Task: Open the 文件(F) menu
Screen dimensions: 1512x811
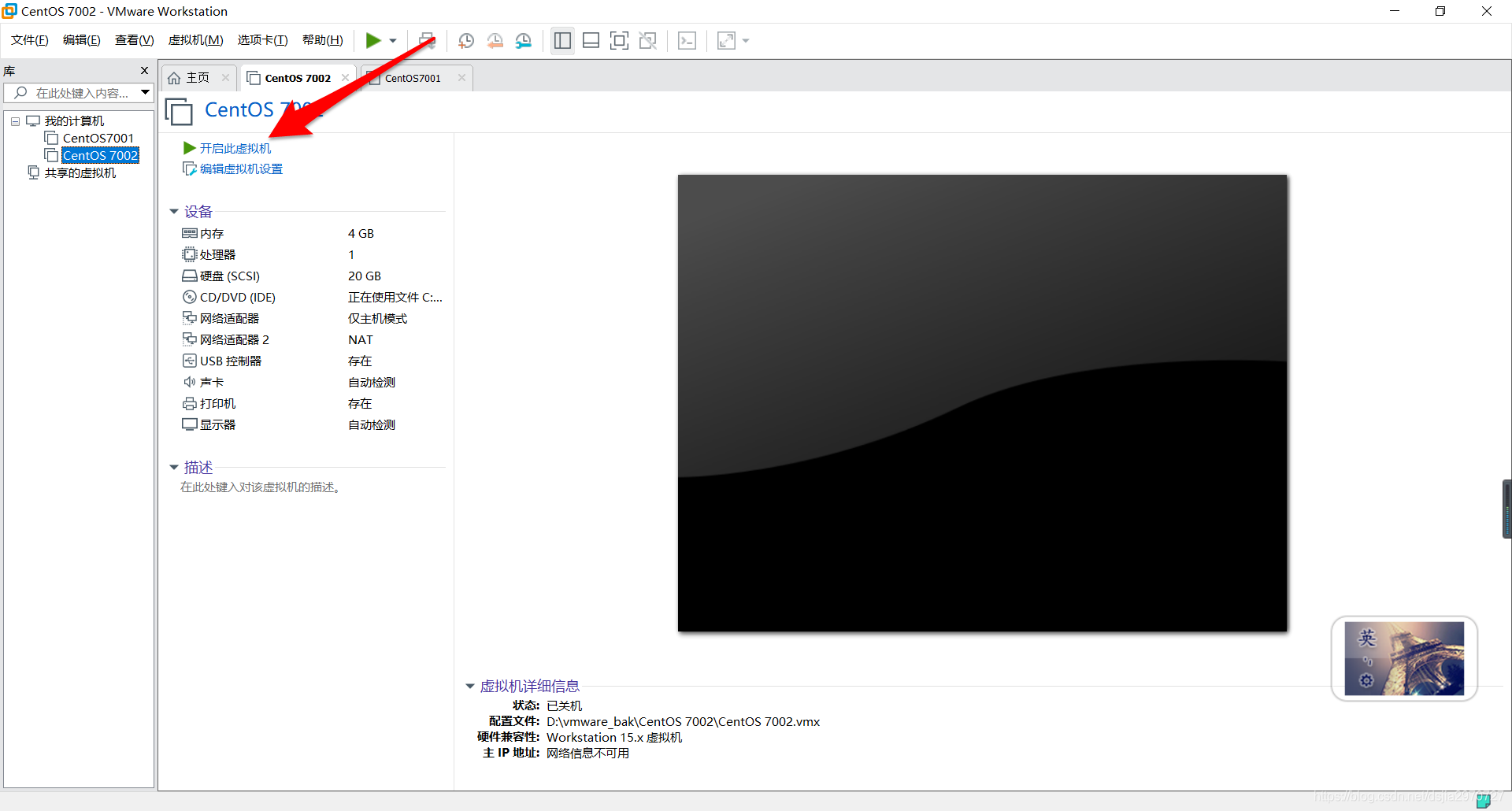Action: pos(30,40)
